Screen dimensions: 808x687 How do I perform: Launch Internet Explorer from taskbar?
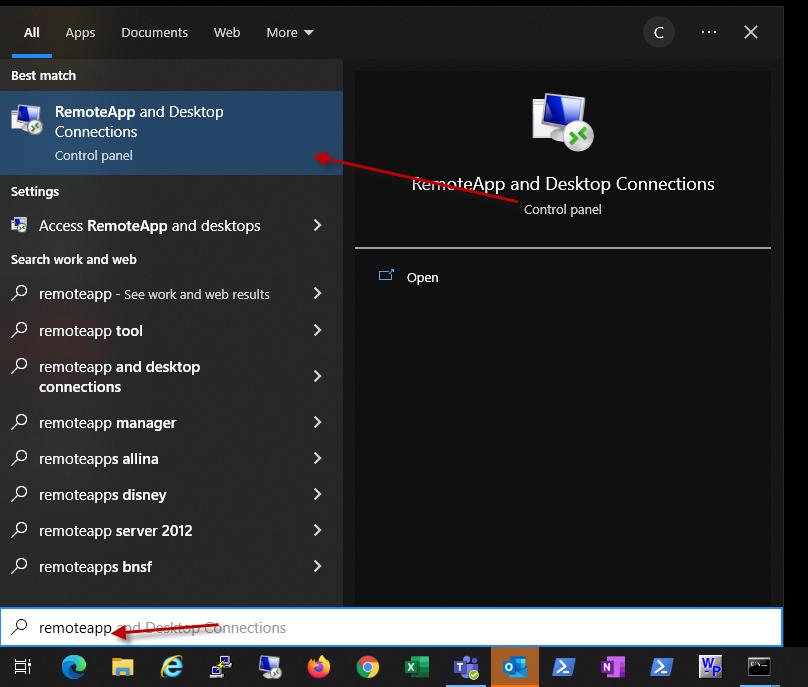[x=172, y=667]
